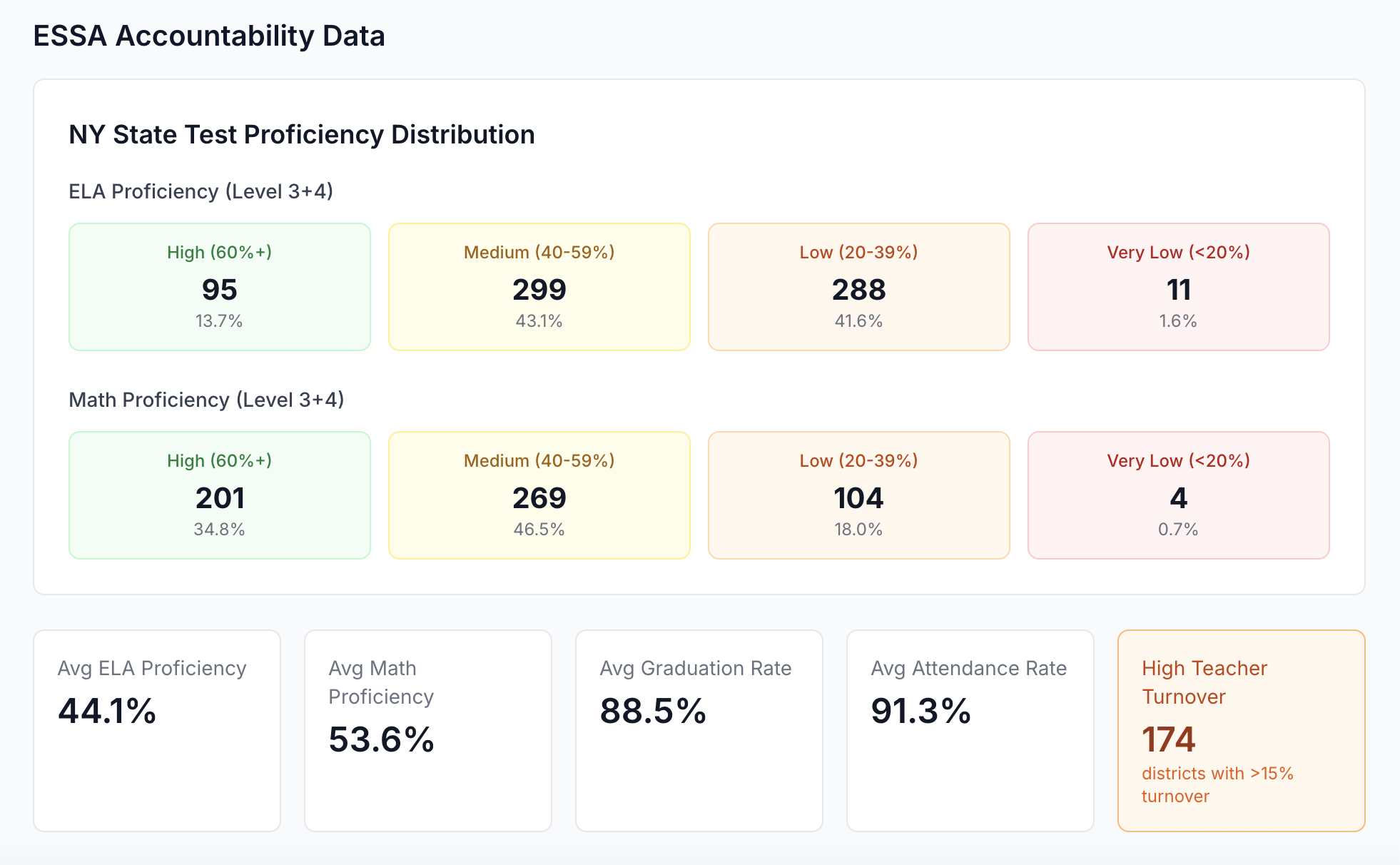This screenshot has width=1400, height=865.
Task: Click the Avg ELA Proficiency card
Action: tap(157, 730)
